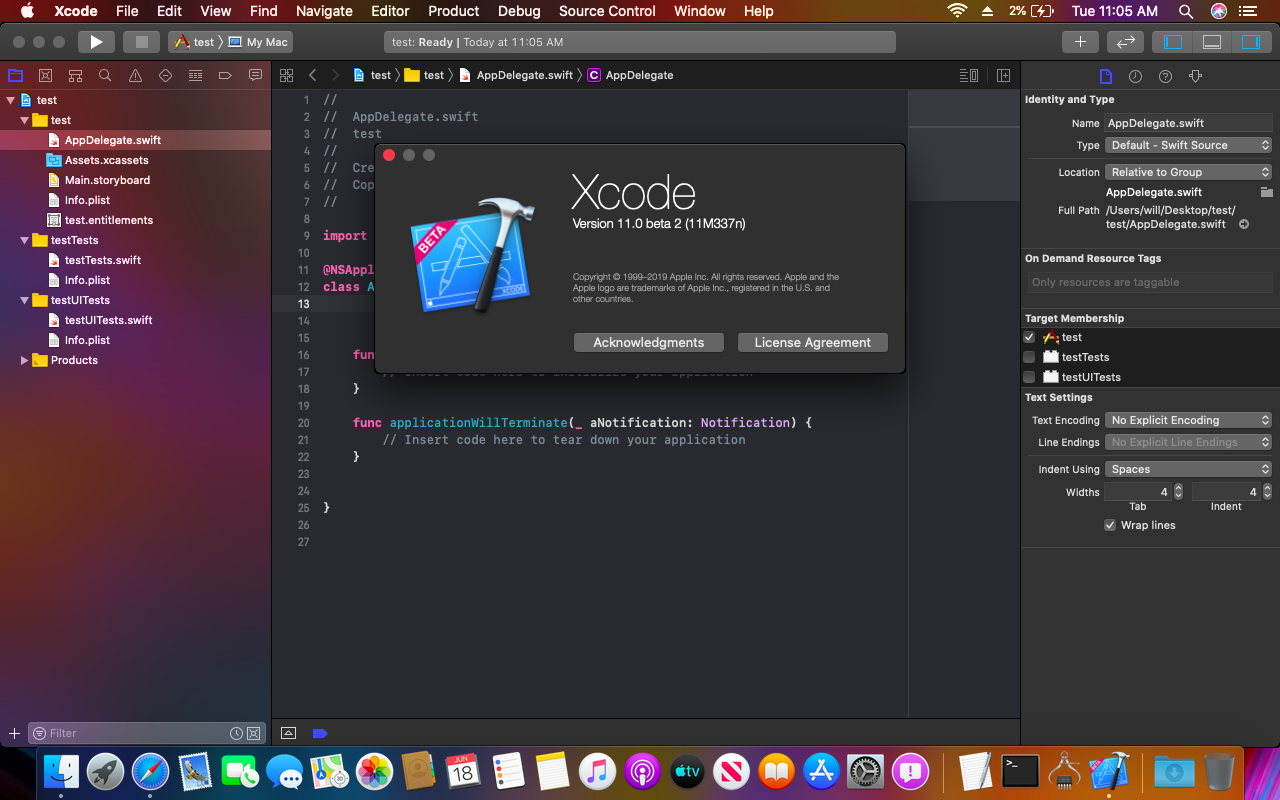1280x800 pixels.
Task: Show the Debug area panel from toolbar
Action: click(x=1212, y=42)
